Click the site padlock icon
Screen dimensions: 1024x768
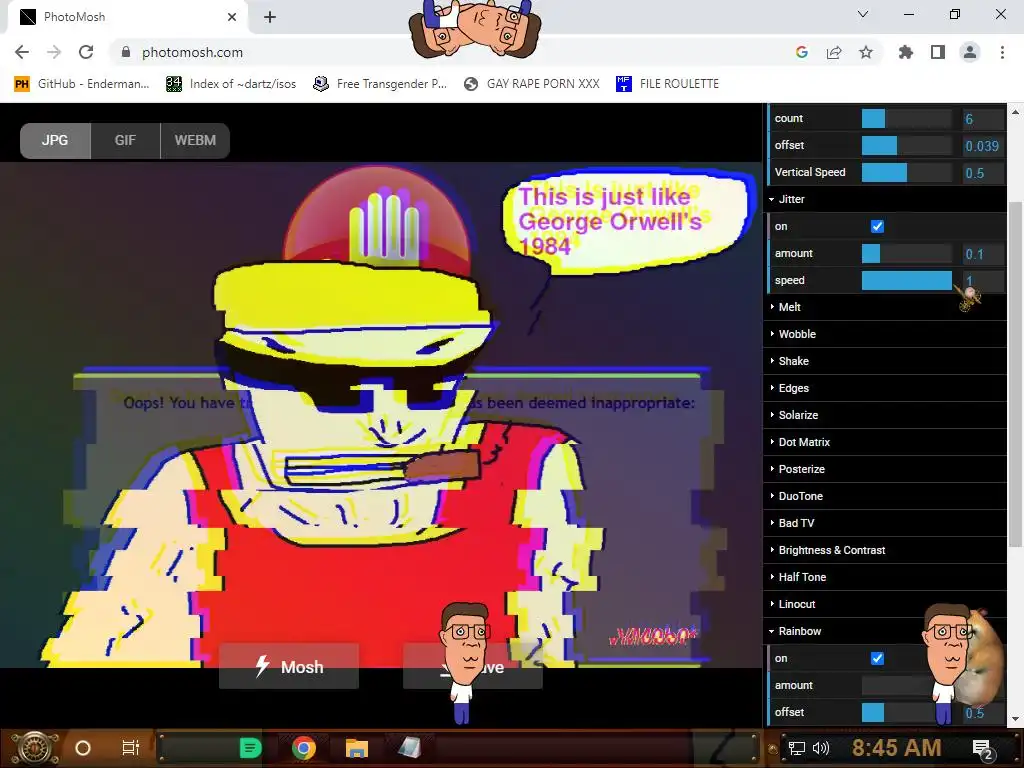tap(126, 52)
